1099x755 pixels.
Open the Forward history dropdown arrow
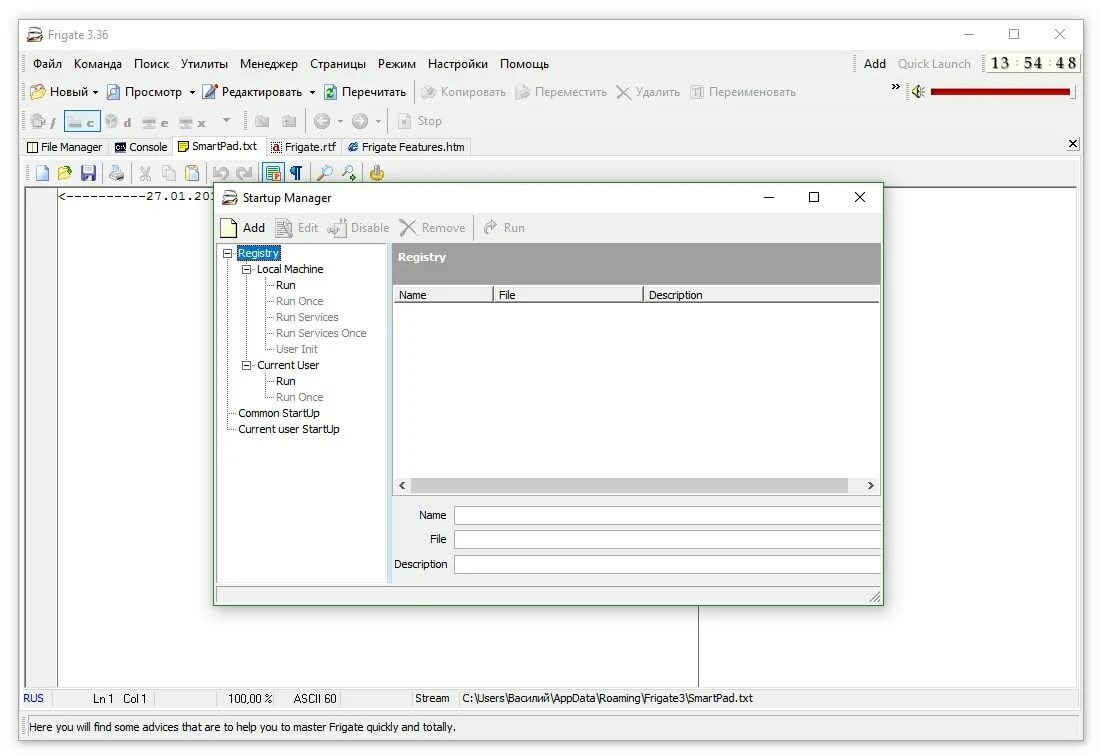[378, 121]
